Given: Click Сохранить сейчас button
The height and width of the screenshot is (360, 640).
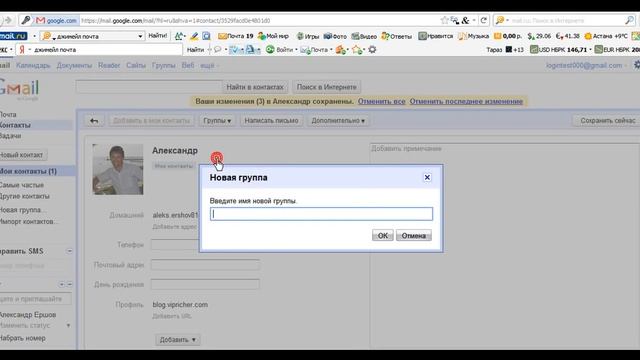Looking at the screenshot, I should 607,121.
